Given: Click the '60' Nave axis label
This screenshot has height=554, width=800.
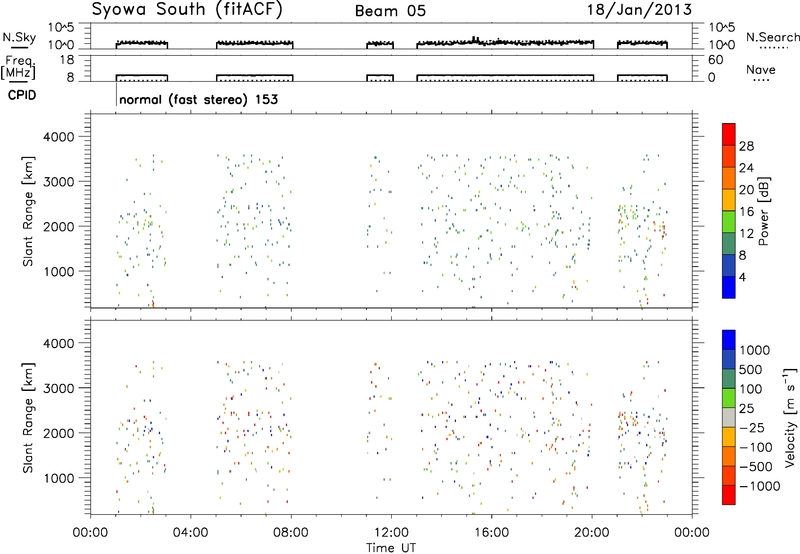Looking at the screenshot, I should [715, 60].
